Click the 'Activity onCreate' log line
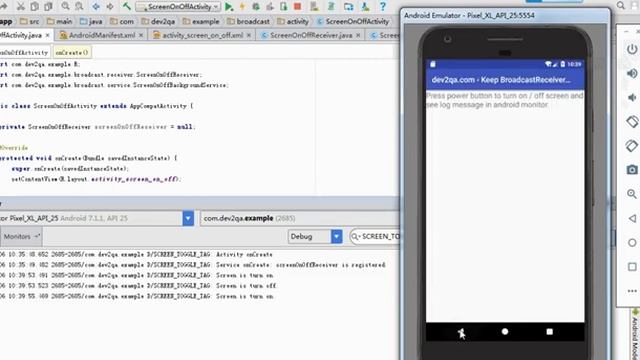This screenshot has width=640, height=360. pyautogui.click(x=136, y=254)
